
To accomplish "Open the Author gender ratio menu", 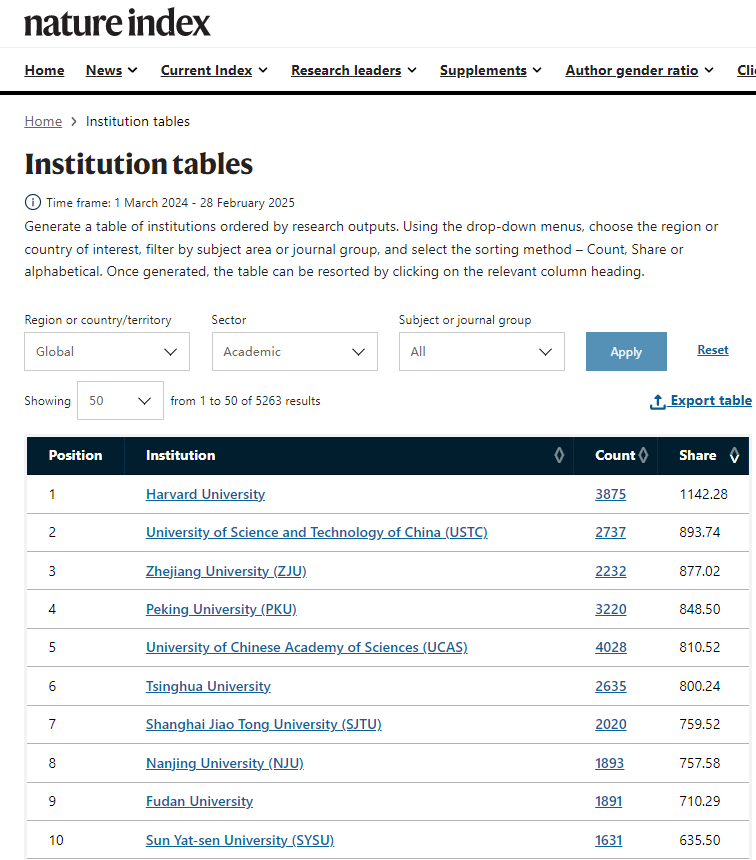I will [639, 70].
